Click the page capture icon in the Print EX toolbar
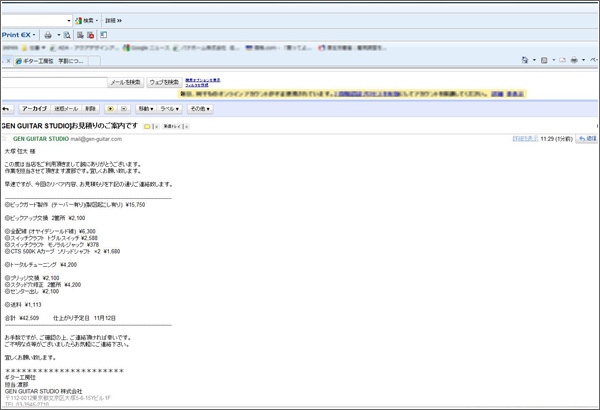 pyautogui.click(x=80, y=35)
